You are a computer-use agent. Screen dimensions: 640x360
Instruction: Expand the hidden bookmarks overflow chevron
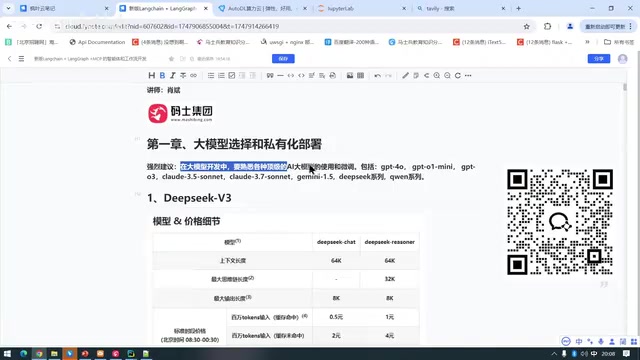coord(587,42)
